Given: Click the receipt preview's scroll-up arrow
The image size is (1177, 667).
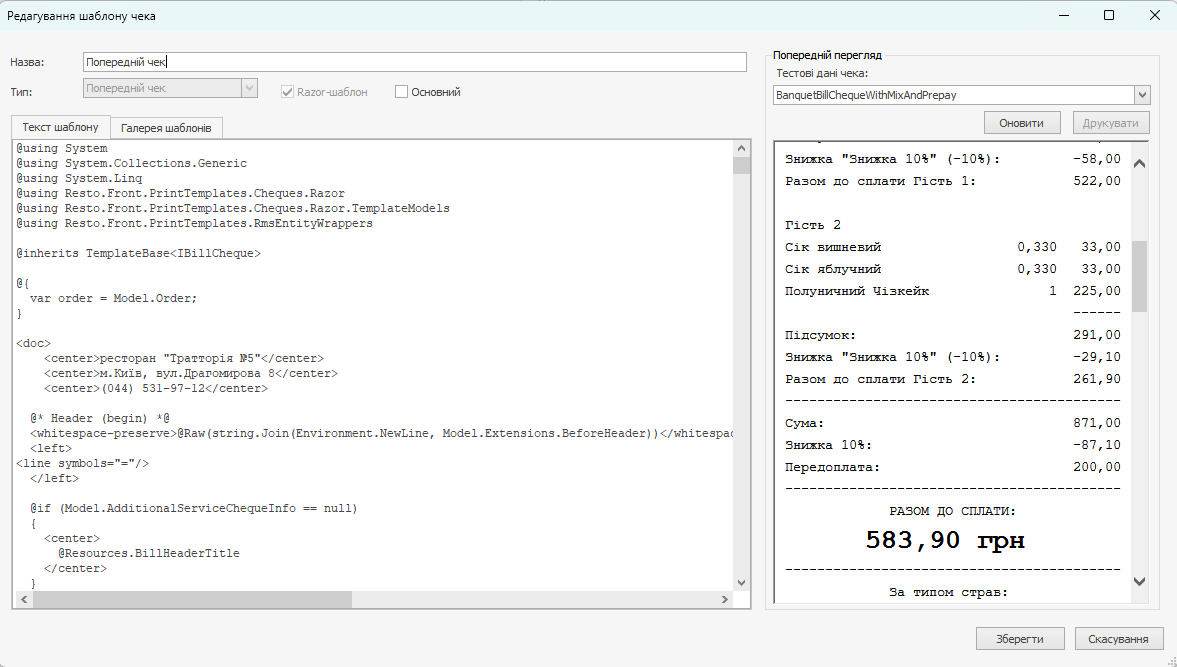Looking at the screenshot, I should pos(1139,164).
